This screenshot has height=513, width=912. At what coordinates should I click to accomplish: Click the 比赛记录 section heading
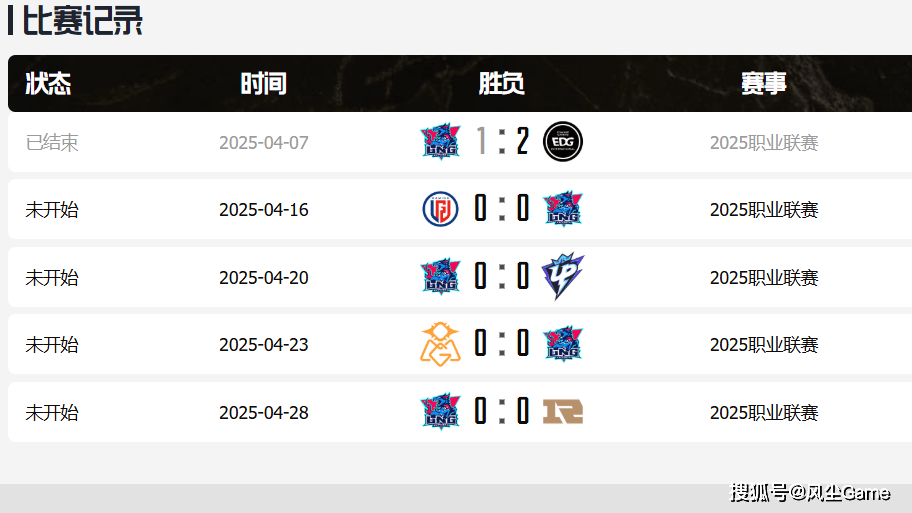click(x=82, y=21)
